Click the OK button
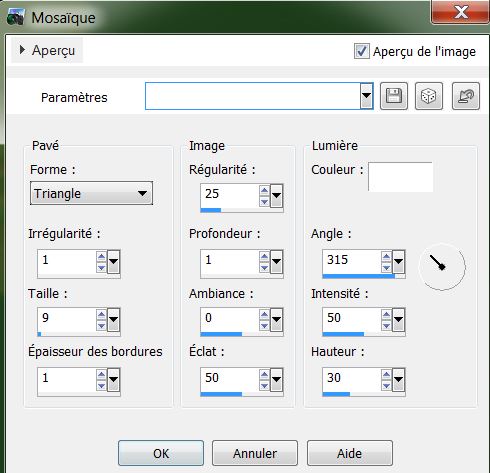 click(x=161, y=453)
